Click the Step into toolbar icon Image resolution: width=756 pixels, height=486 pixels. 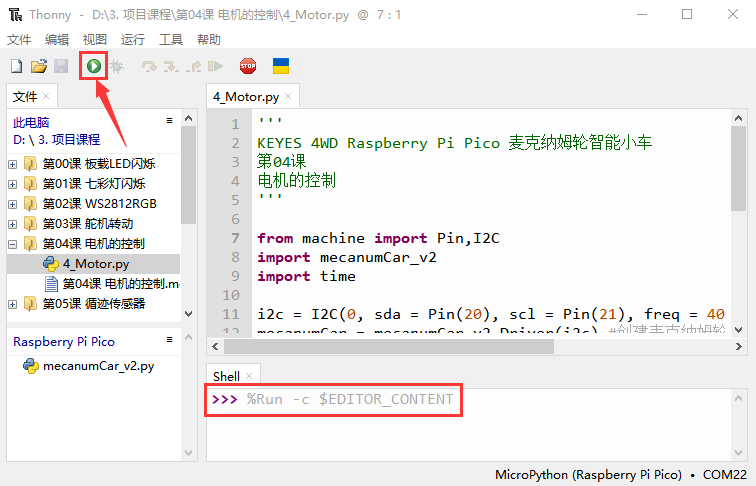click(x=171, y=66)
